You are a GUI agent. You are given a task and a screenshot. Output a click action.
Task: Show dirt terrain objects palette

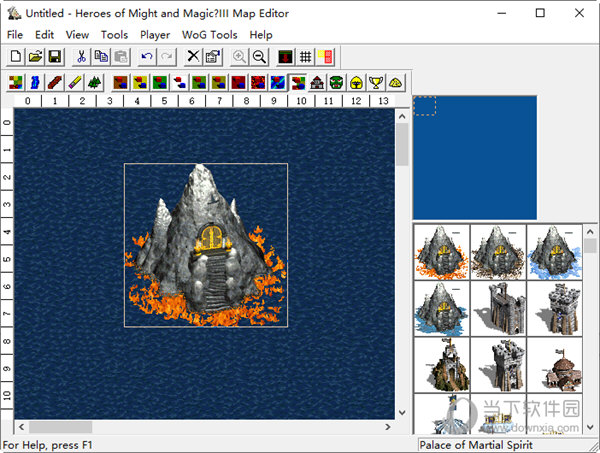point(121,82)
